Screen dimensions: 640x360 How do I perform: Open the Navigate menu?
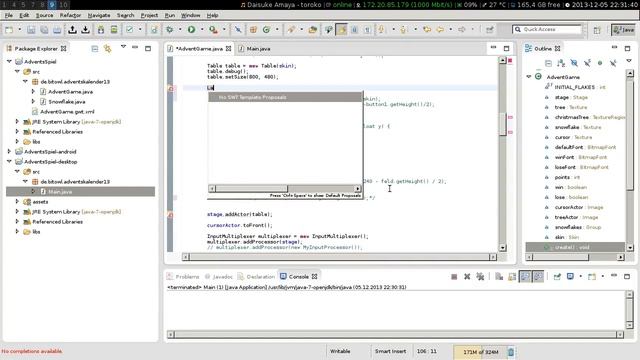99,15
